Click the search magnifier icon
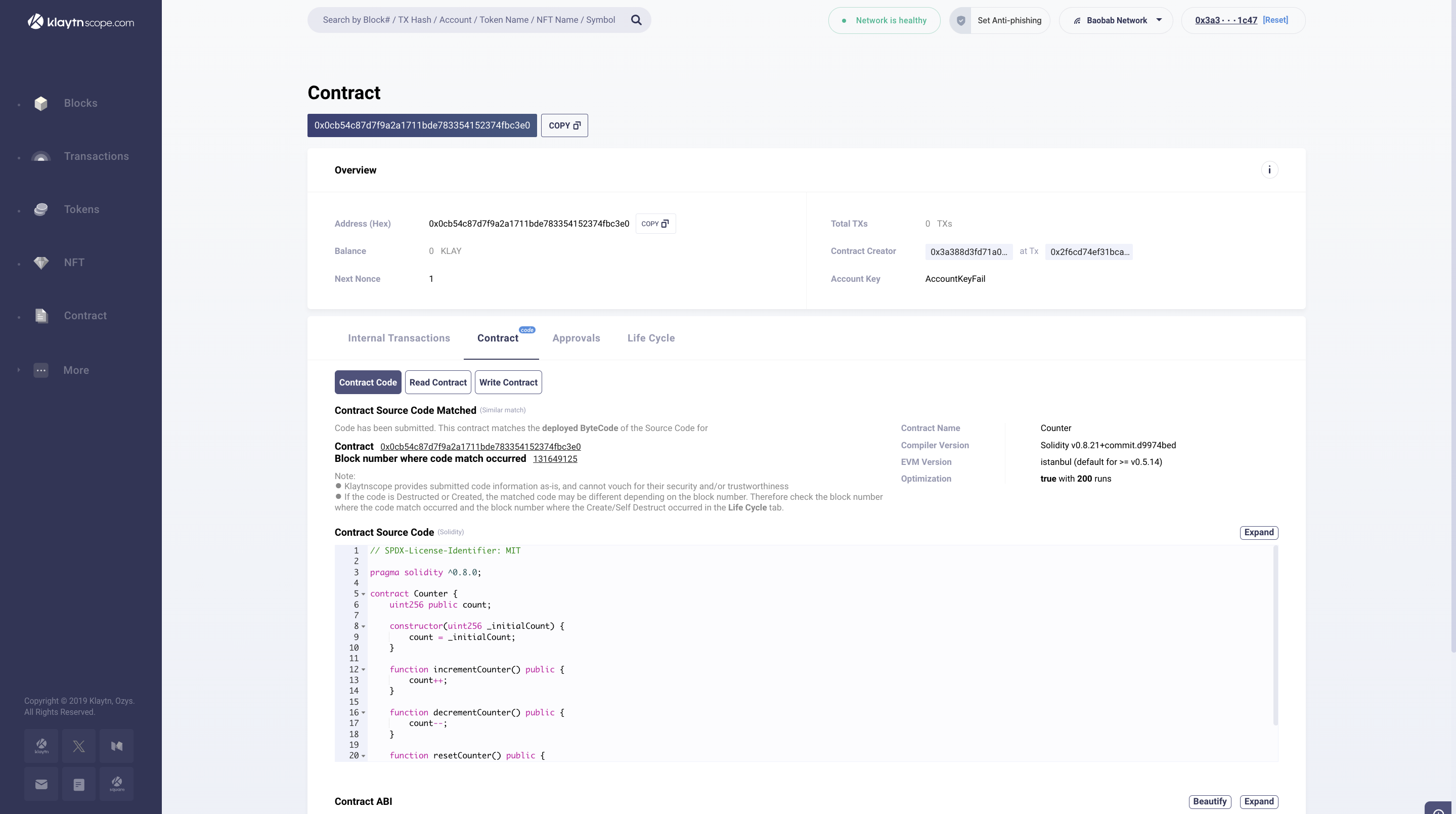The width and height of the screenshot is (1456, 814). click(636, 20)
